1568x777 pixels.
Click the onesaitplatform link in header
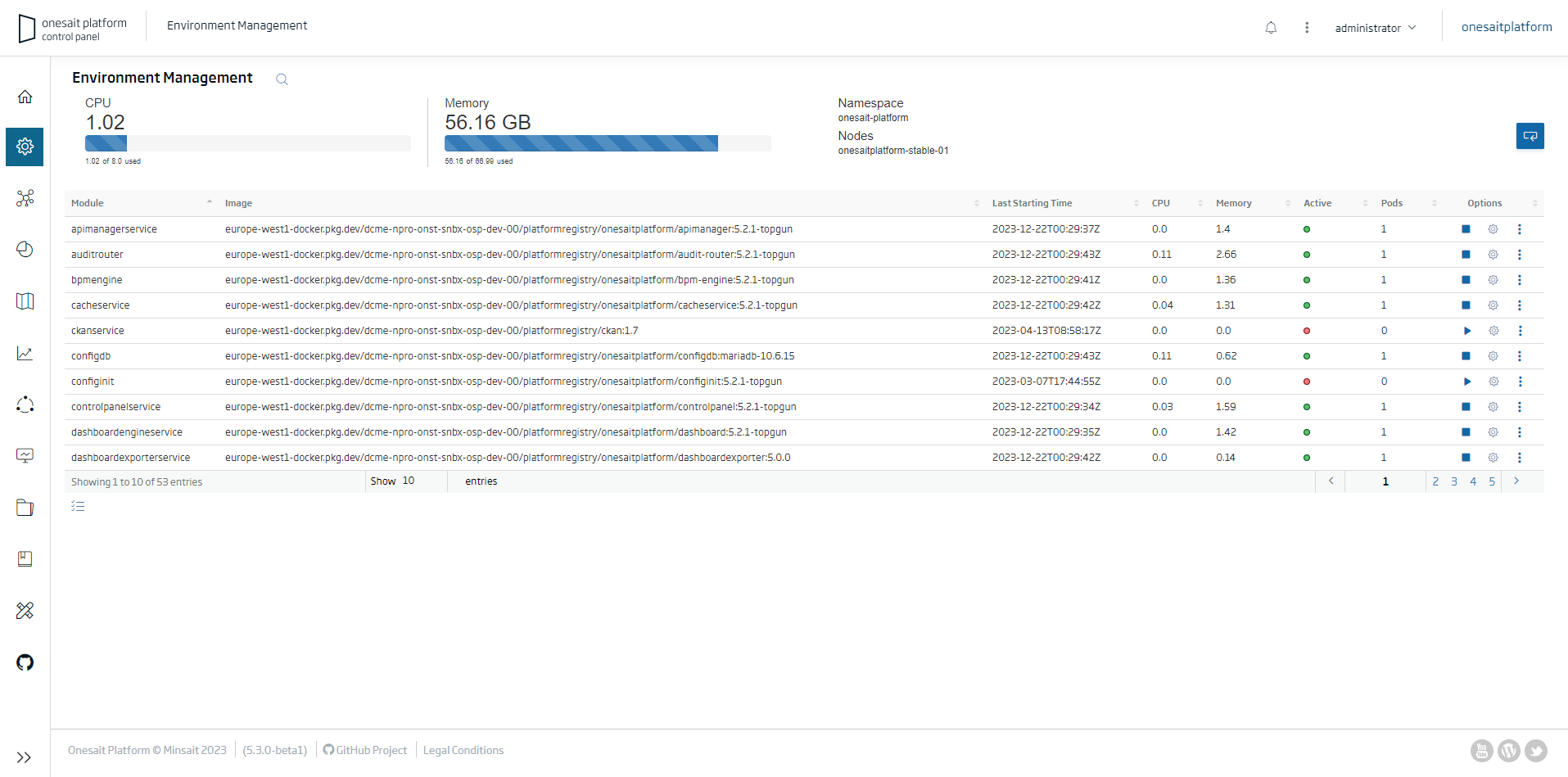click(x=1507, y=27)
